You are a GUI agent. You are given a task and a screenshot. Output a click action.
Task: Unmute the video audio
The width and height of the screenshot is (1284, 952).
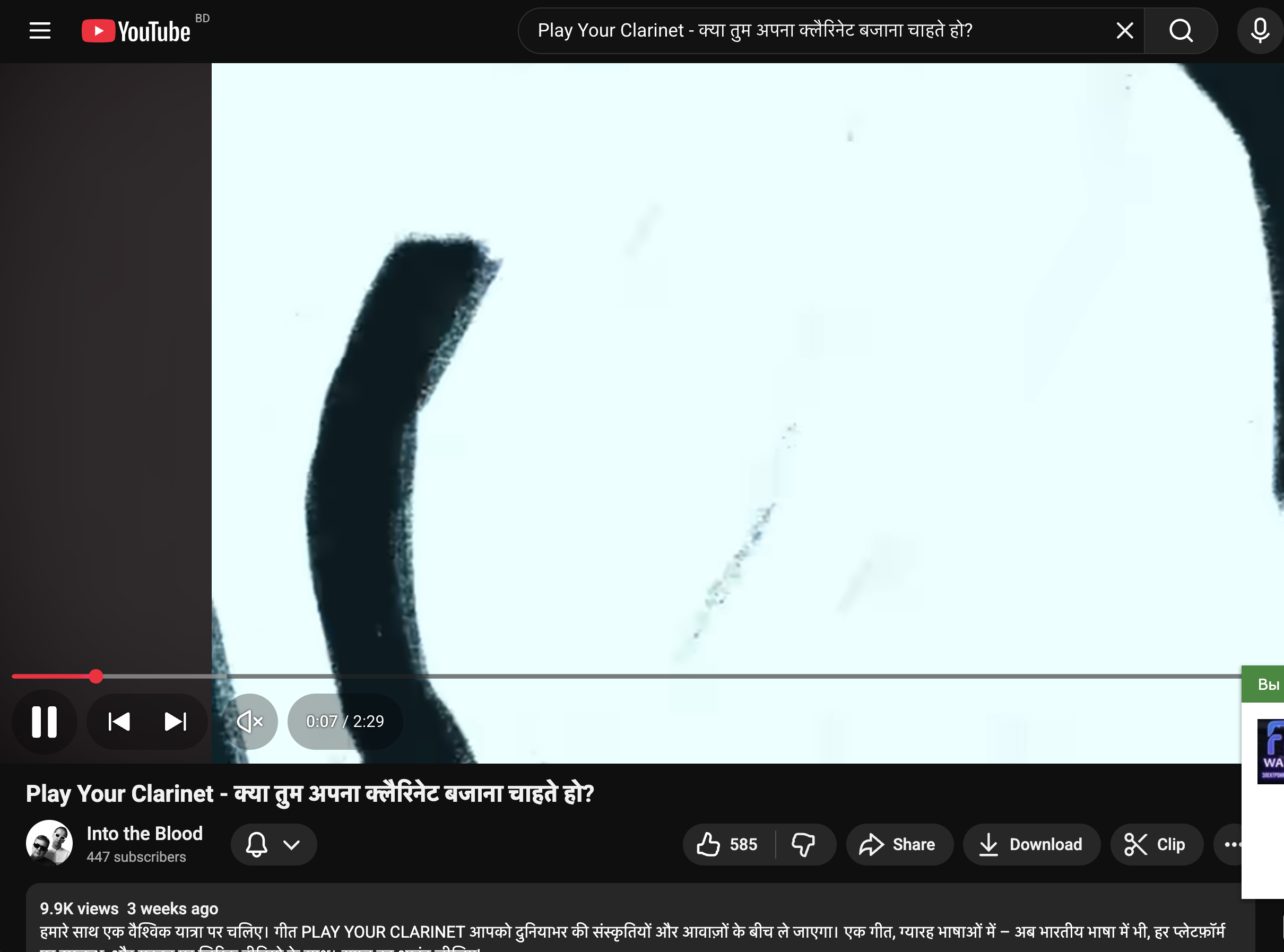[250, 721]
